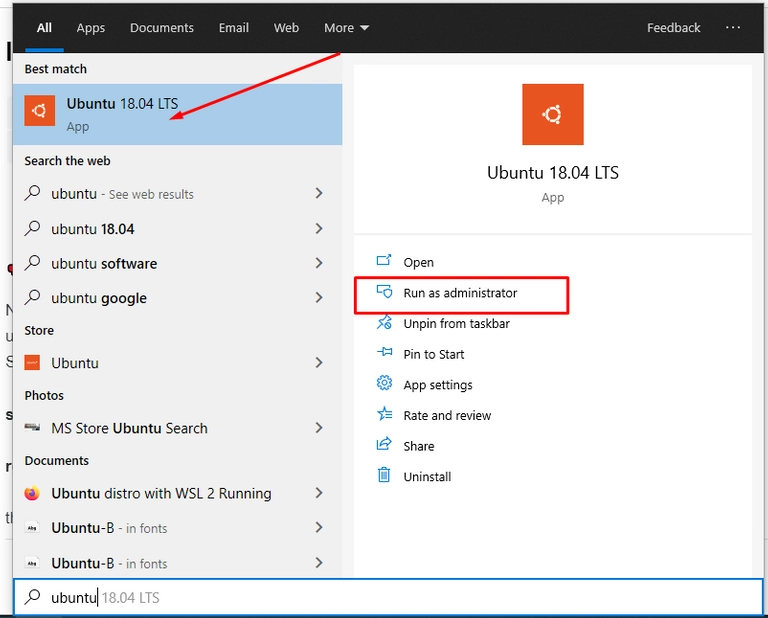Click the MS Store Ubuntu Search photo icon

click(x=32, y=428)
